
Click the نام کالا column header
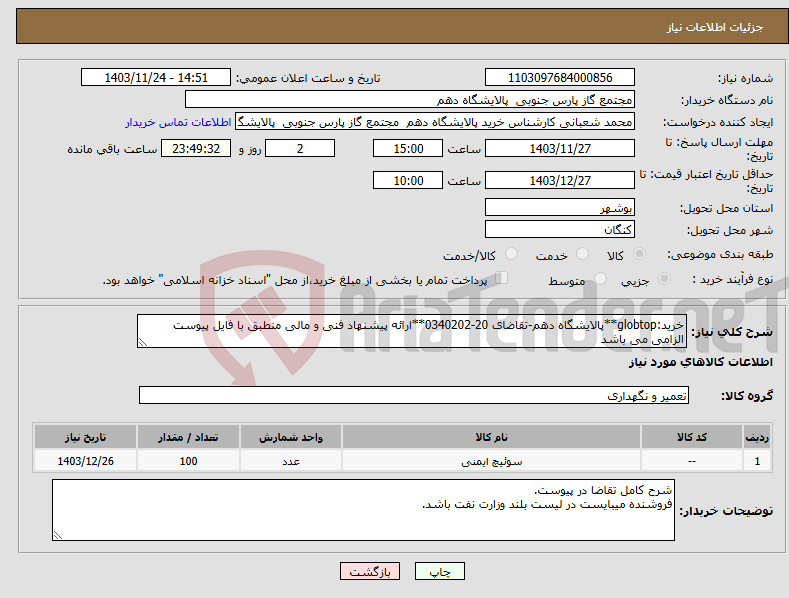click(x=491, y=437)
